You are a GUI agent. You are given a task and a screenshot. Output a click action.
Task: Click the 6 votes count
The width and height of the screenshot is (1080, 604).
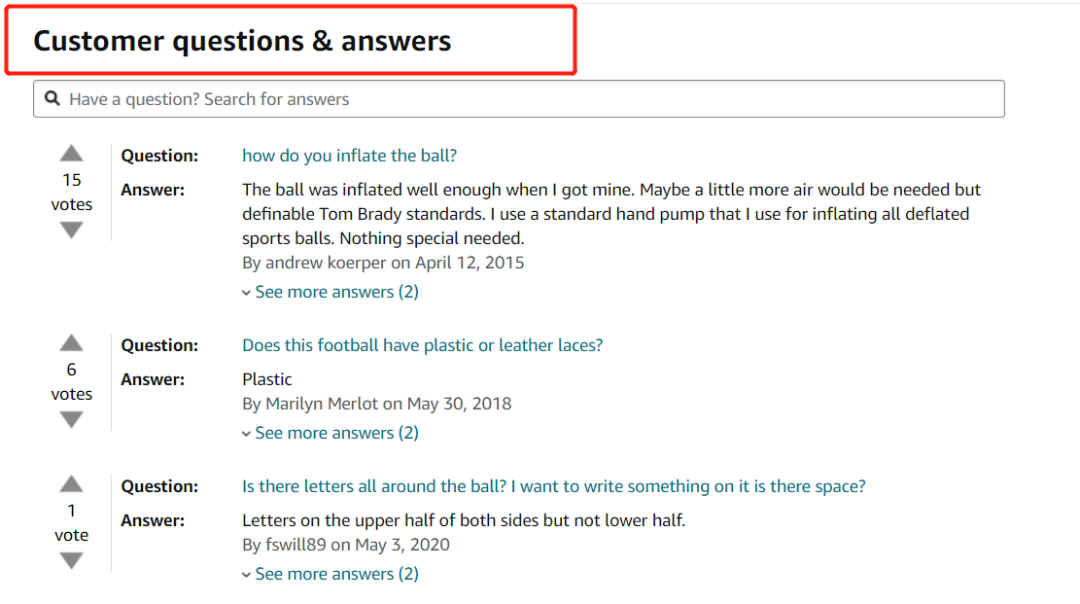pyautogui.click(x=72, y=382)
